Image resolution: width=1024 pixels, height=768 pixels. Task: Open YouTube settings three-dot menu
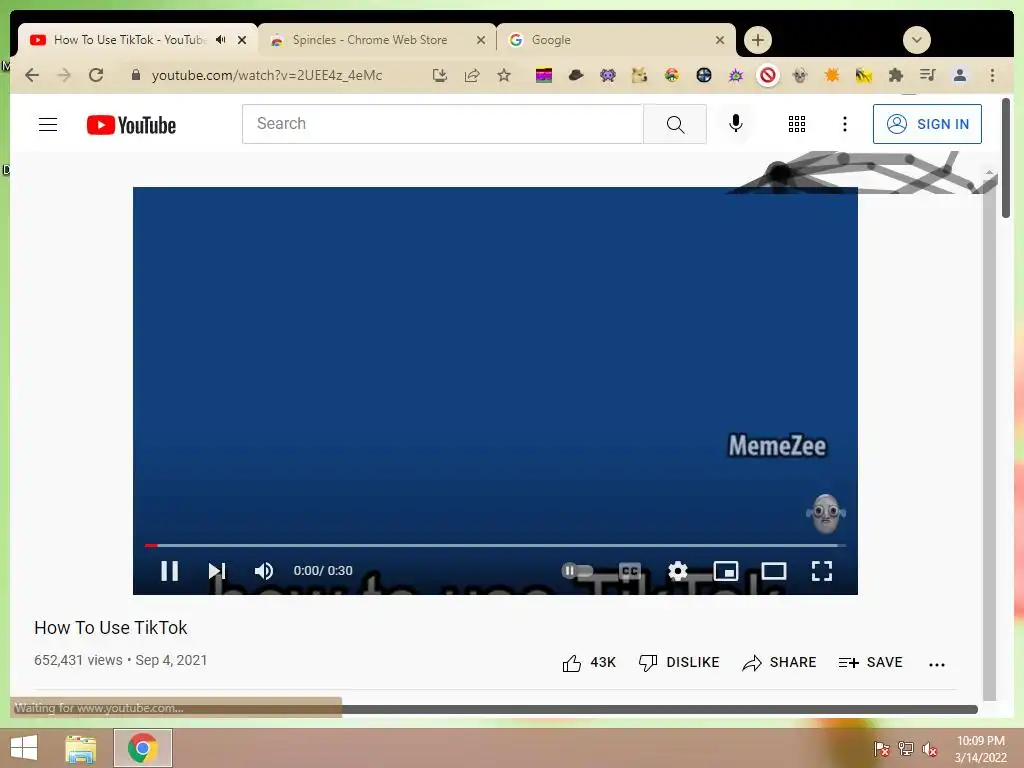point(844,124)
